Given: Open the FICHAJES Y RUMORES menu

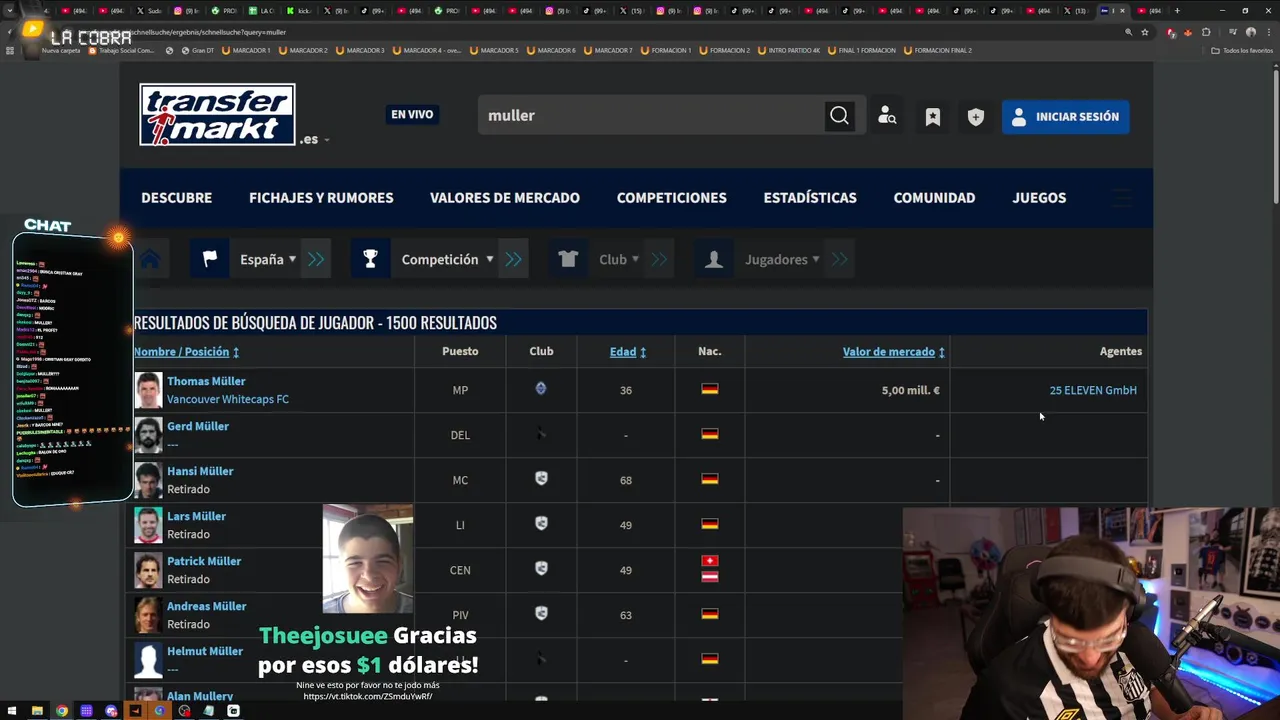Looking at the screenshot, I should pos(321,198).
